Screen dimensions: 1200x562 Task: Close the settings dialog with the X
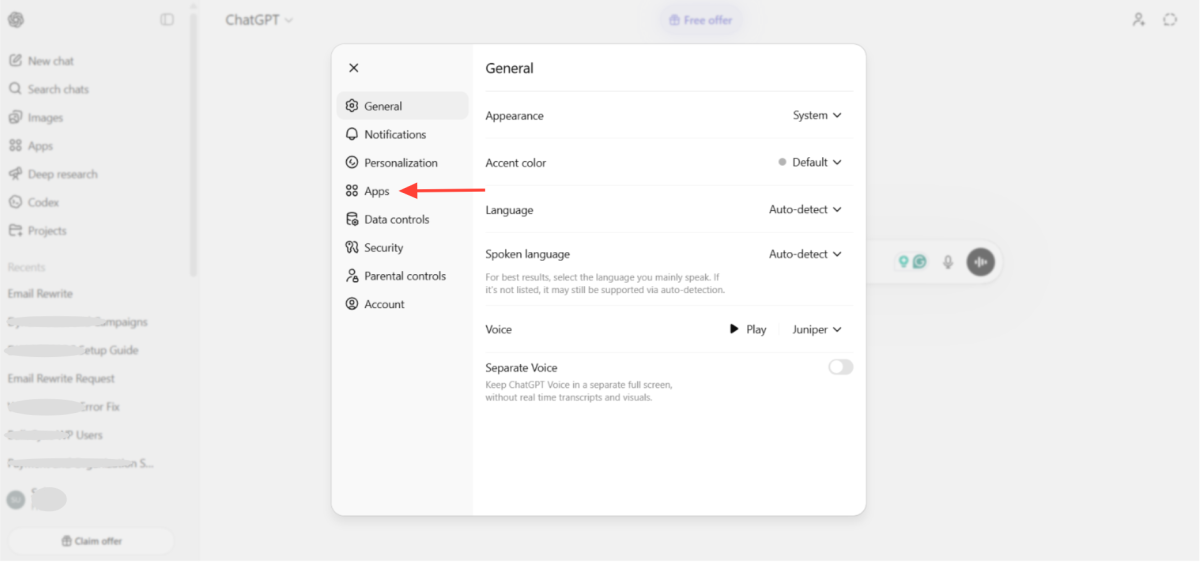pyautogui.click(x=353, y=68)
